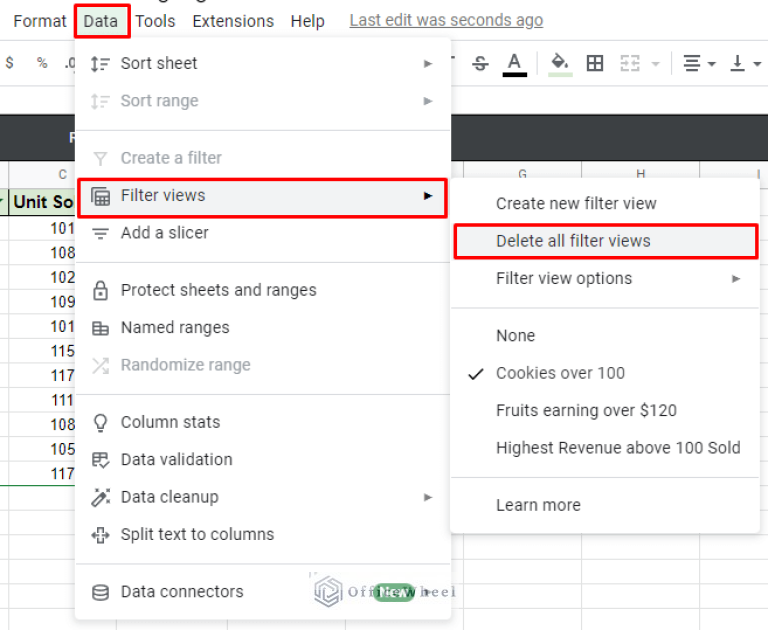The image size is (768, 630).
Task: Click Last edit was seconds ago link
Action: pos(446,21)
